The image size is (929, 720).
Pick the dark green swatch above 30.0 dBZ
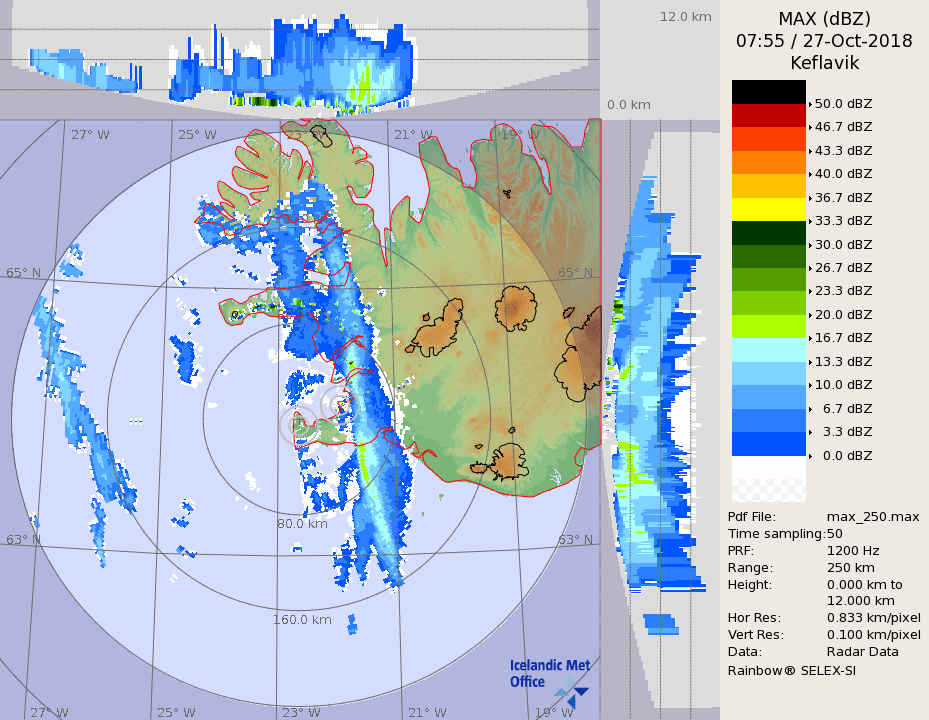point(768,233)
